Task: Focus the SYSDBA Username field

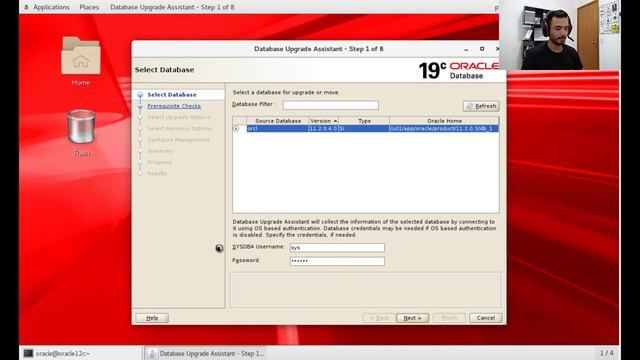Action: [x=337, y=248]
